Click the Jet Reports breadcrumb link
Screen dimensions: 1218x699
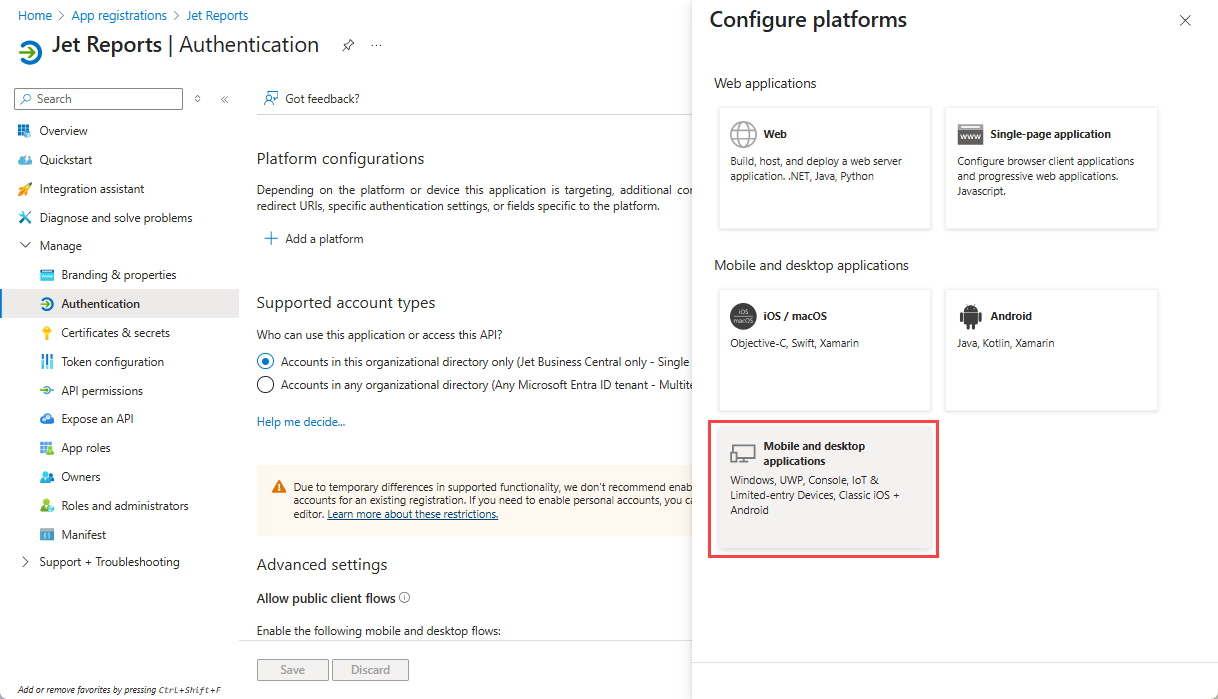[217, 16]
